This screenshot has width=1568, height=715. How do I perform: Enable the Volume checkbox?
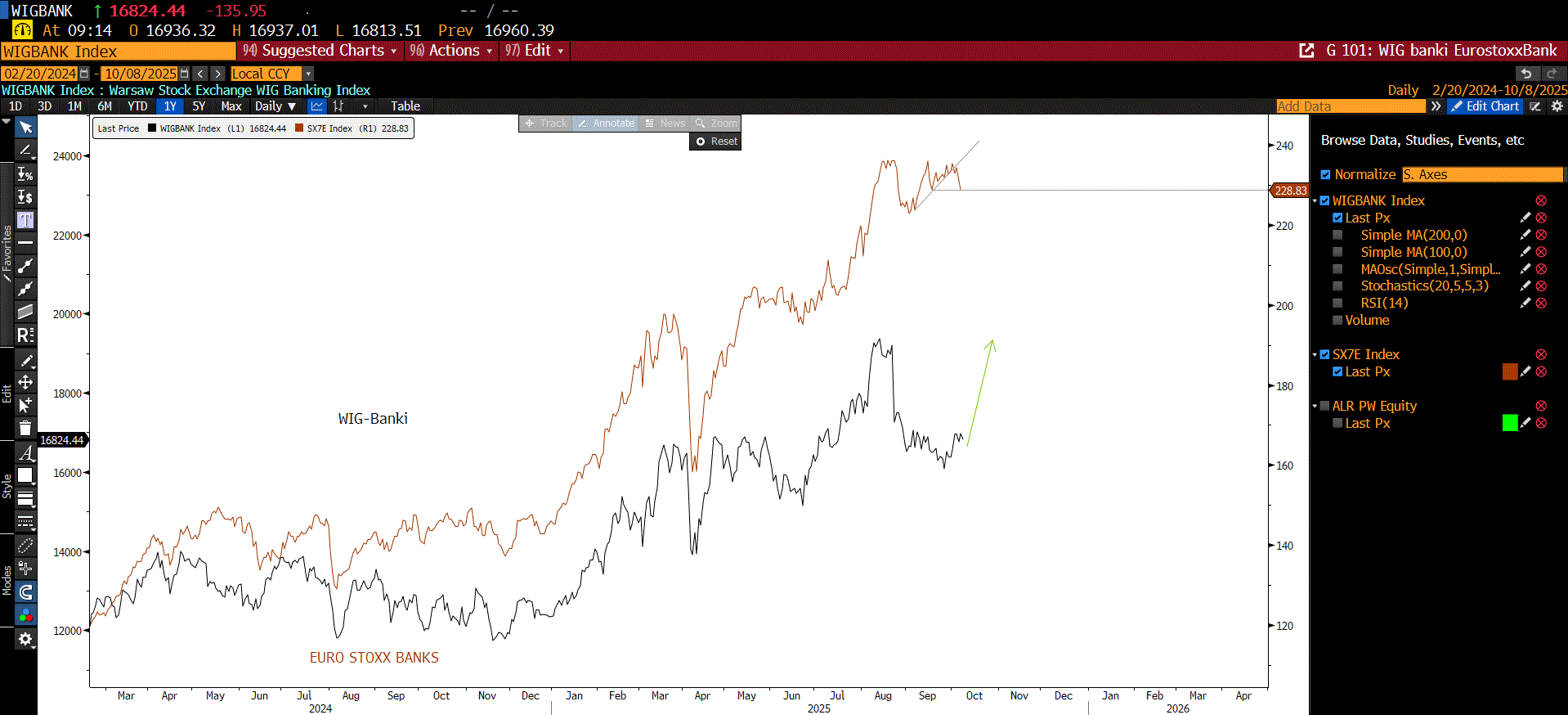click(1337, 320)
